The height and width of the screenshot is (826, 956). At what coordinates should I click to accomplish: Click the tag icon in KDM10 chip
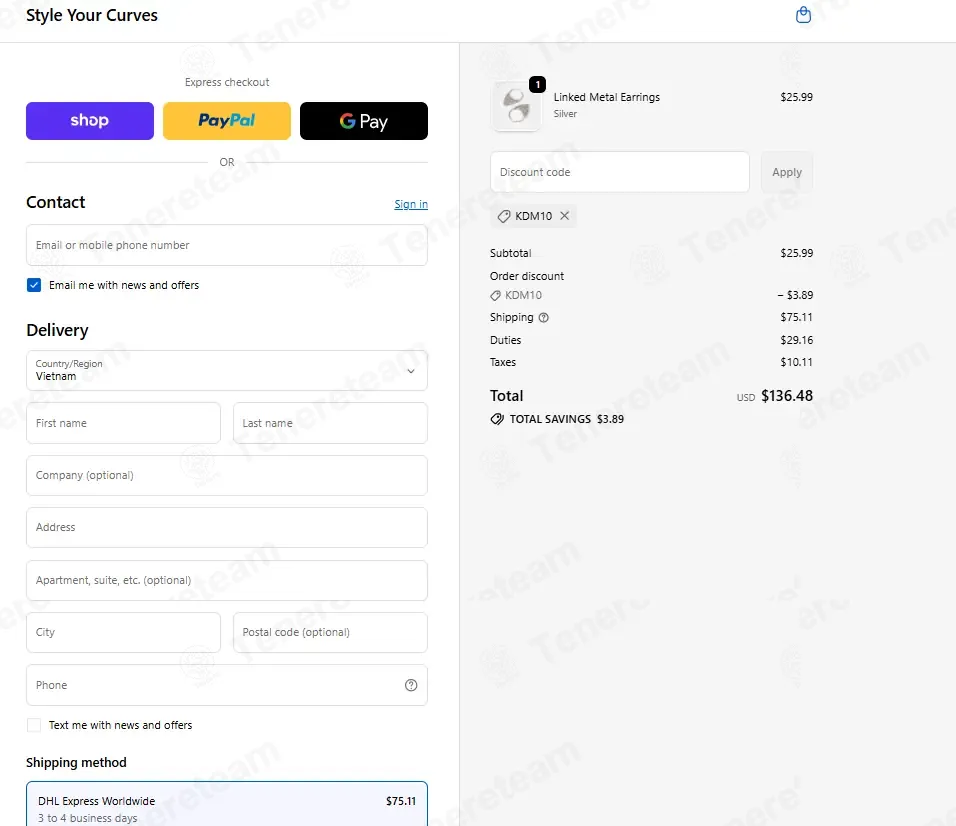pyautogui.click(x=504, y=216)
